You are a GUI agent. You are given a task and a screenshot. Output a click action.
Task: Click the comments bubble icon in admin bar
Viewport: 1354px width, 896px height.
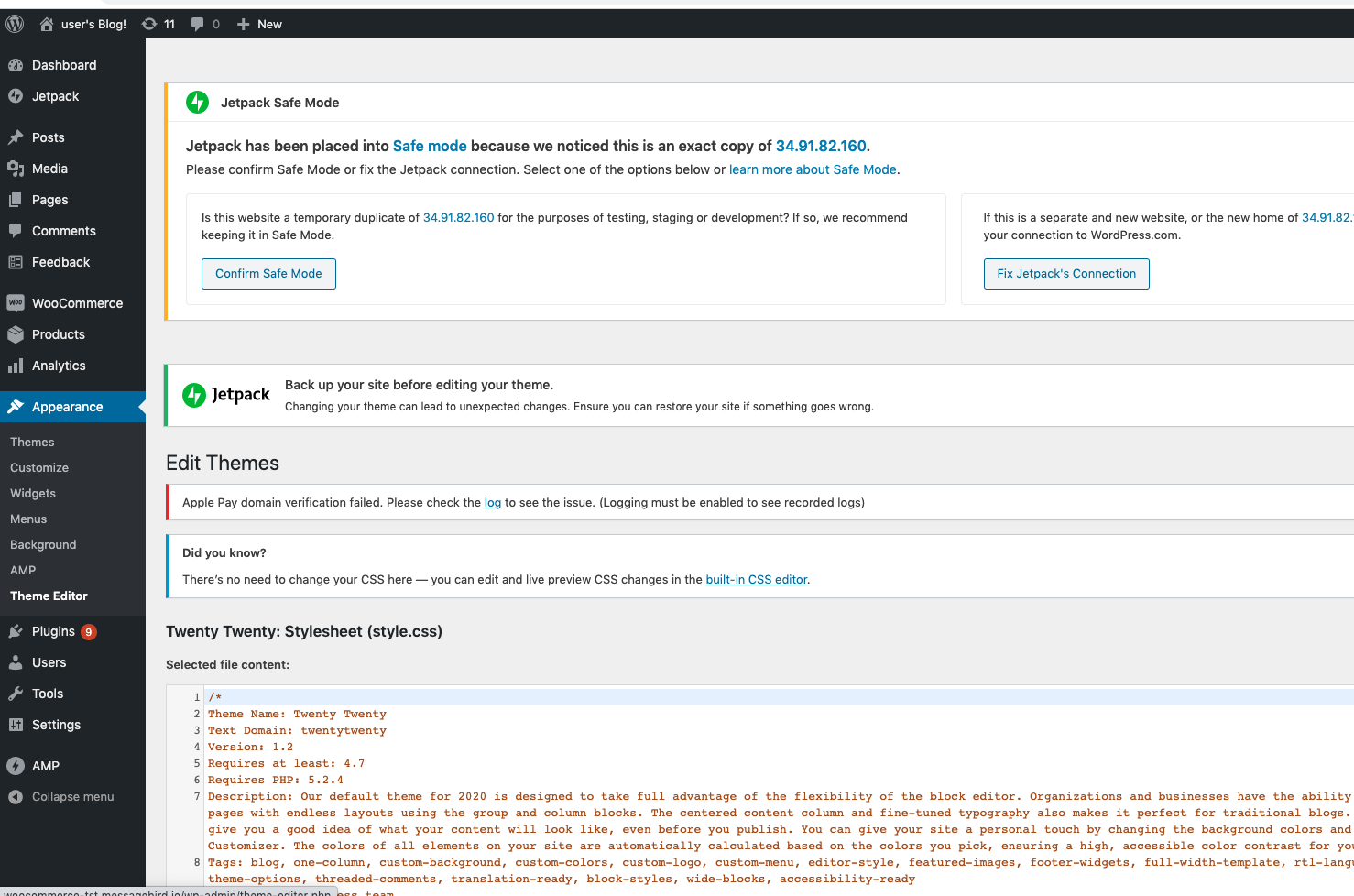point(198,24)
